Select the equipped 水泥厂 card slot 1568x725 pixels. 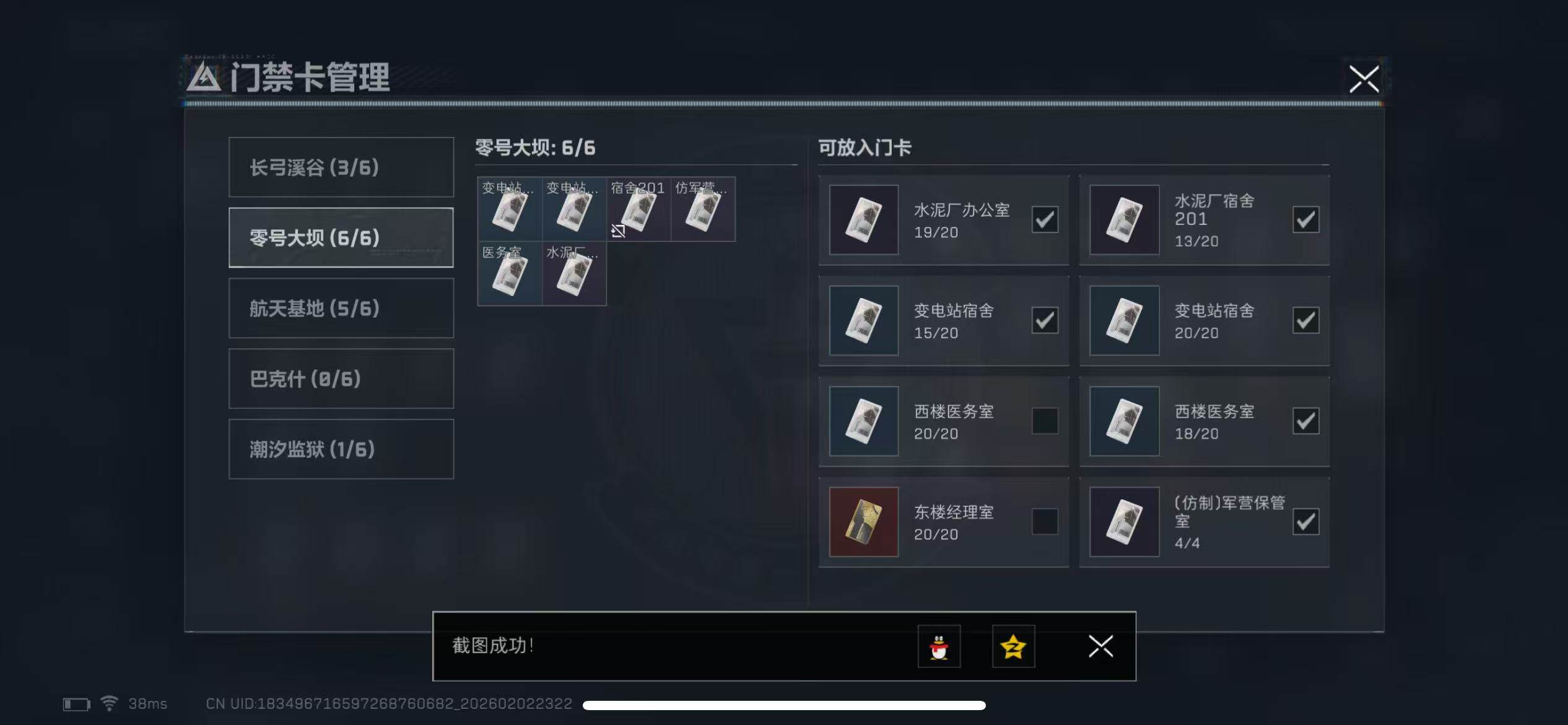(x=574, y=273)
